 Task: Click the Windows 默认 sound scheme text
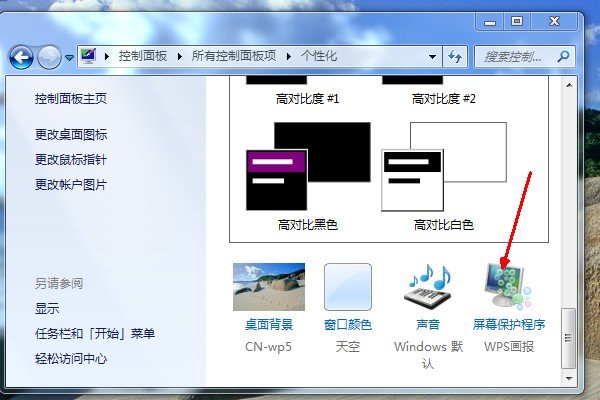428,355
